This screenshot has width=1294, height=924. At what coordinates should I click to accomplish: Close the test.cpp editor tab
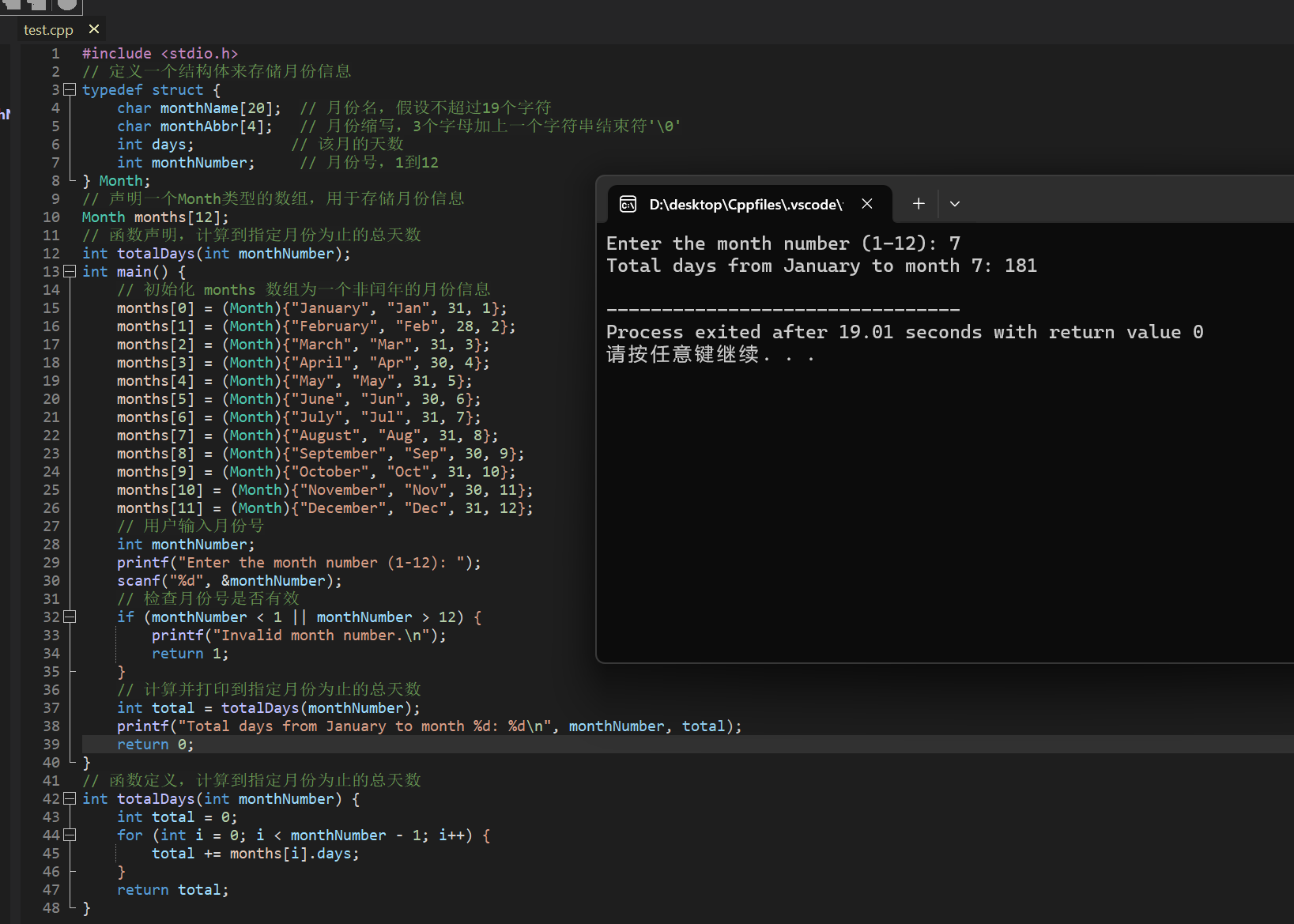[94, 29]
